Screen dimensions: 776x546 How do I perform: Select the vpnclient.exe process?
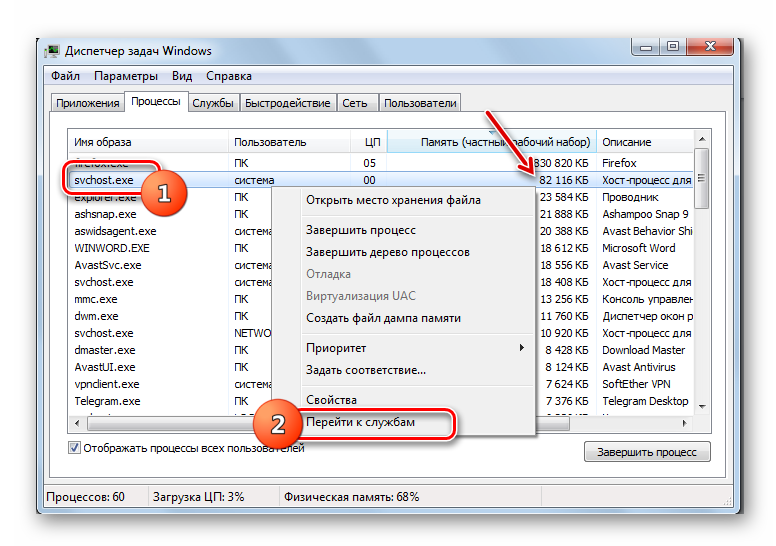tap(107, 384)
